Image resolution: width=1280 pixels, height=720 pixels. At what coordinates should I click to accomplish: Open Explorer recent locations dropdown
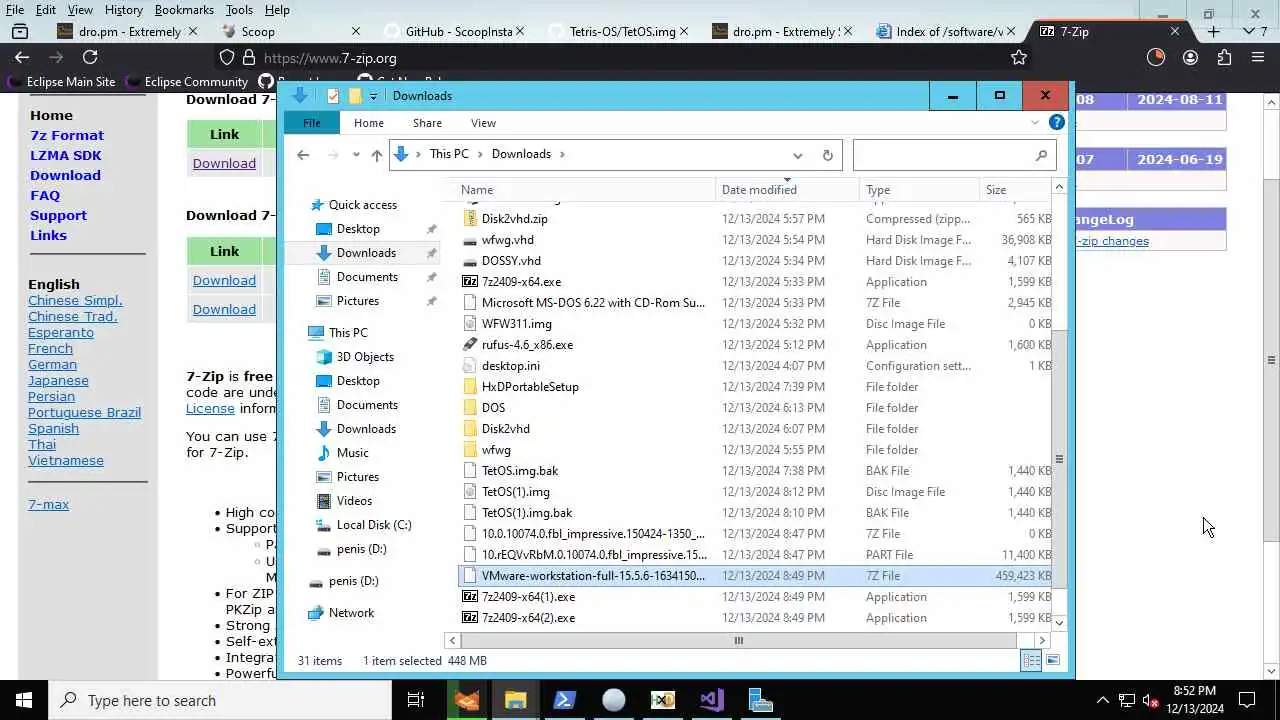355,155
